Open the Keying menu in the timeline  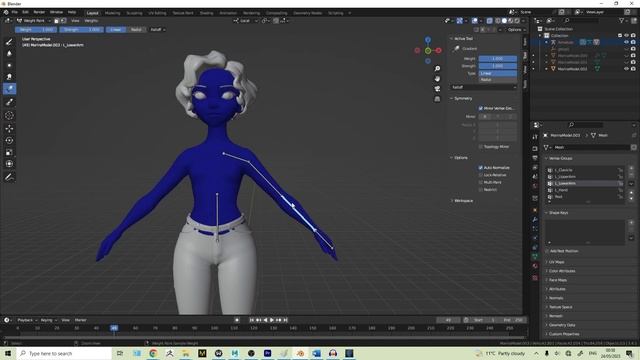(48, 320)
